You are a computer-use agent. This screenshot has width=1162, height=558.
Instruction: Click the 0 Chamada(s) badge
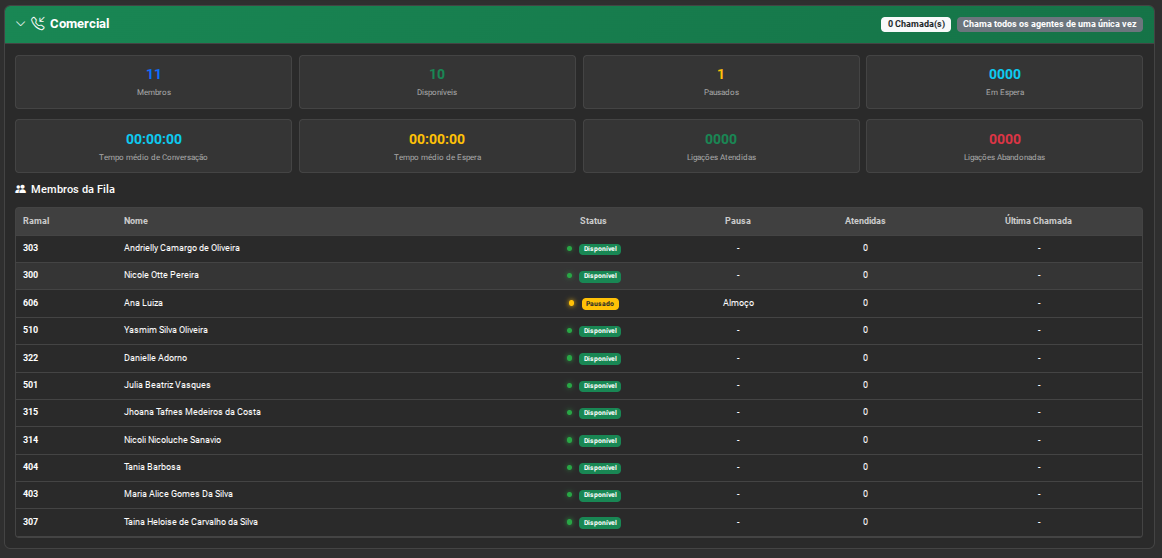(916, 24)
